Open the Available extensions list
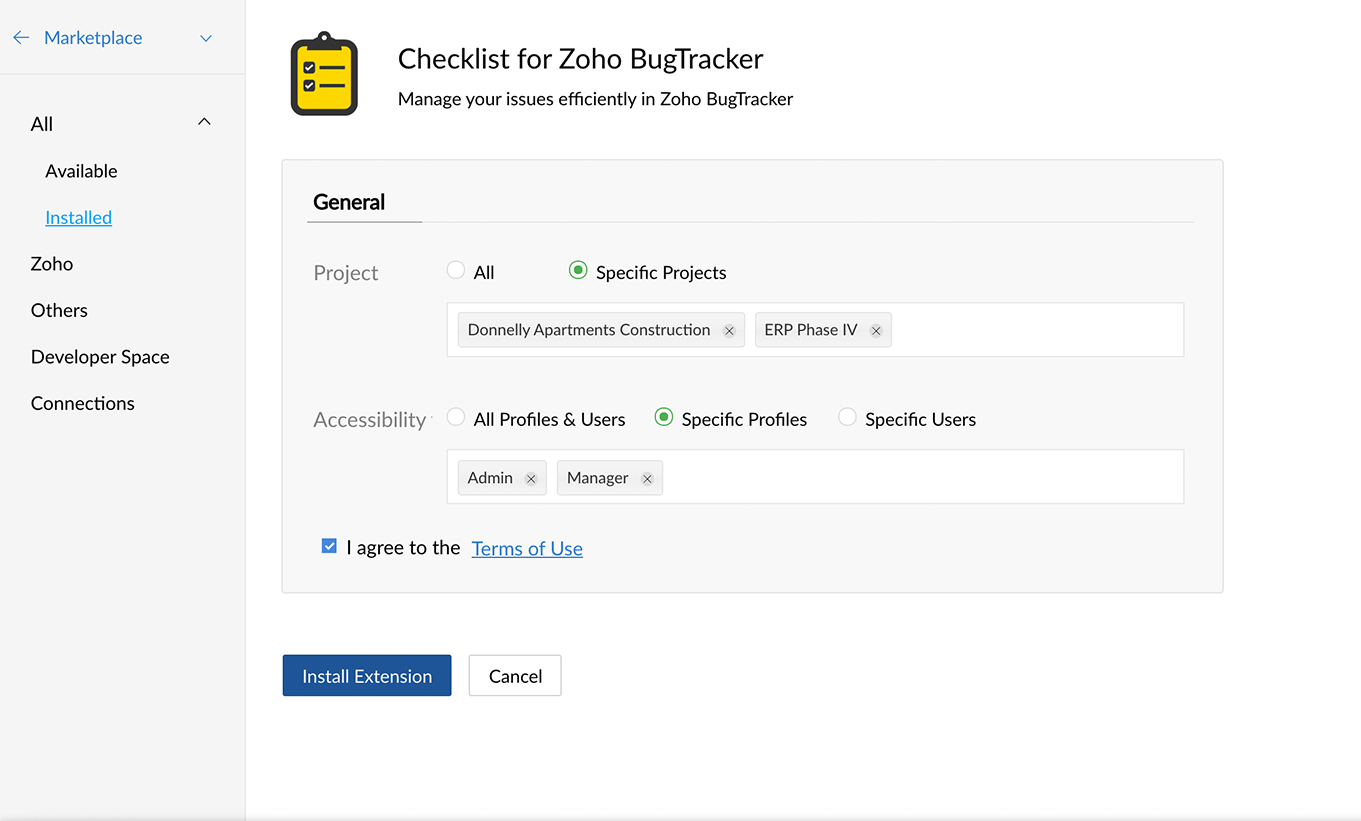This screenshot has width=1361, height=821. [81, 171]
